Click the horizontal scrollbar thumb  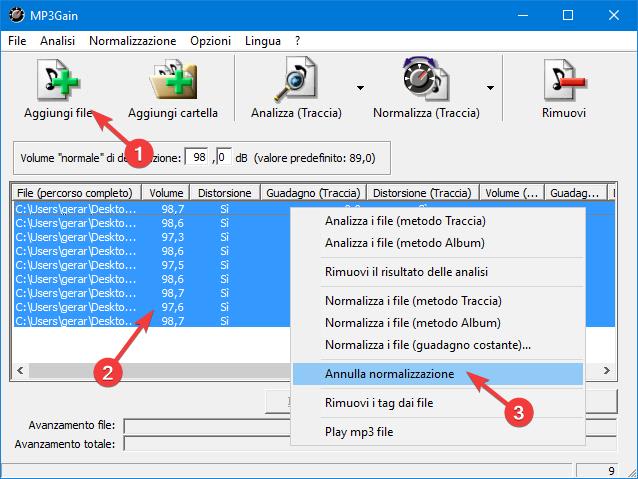[159, 370]
